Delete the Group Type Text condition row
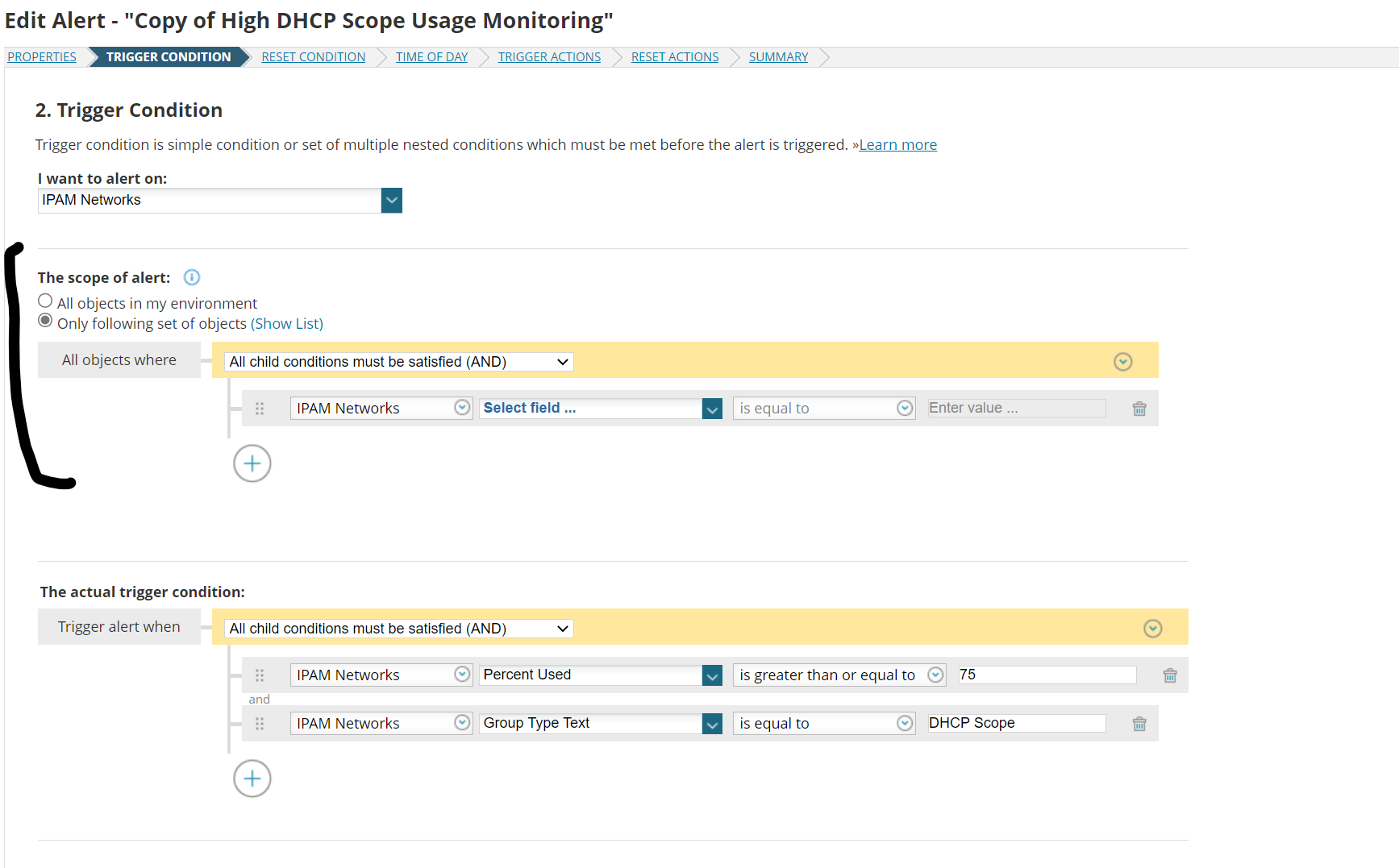1399x868 pixels. (1139, 724)
